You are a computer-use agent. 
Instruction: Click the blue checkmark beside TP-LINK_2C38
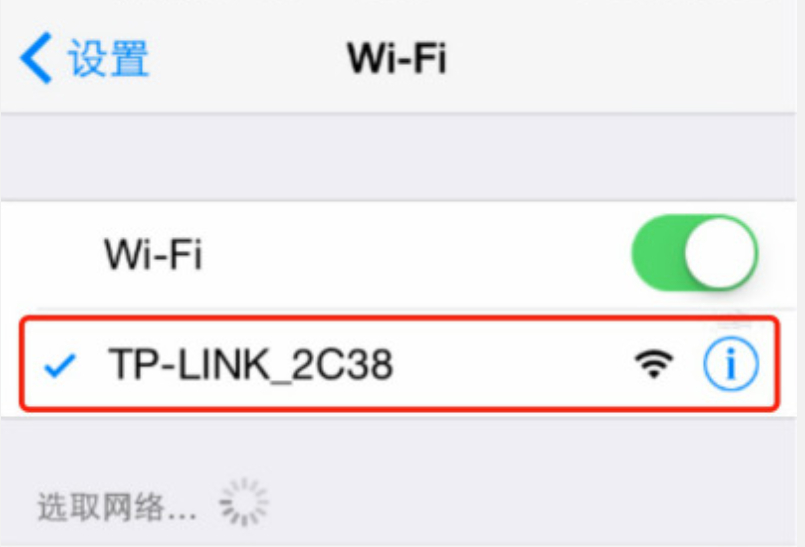(x=60, y=365)
